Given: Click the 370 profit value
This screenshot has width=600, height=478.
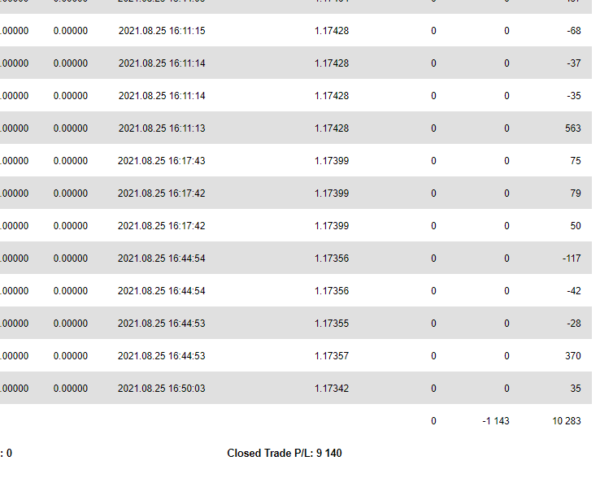Looking at the screenshot, I should 573,356.
